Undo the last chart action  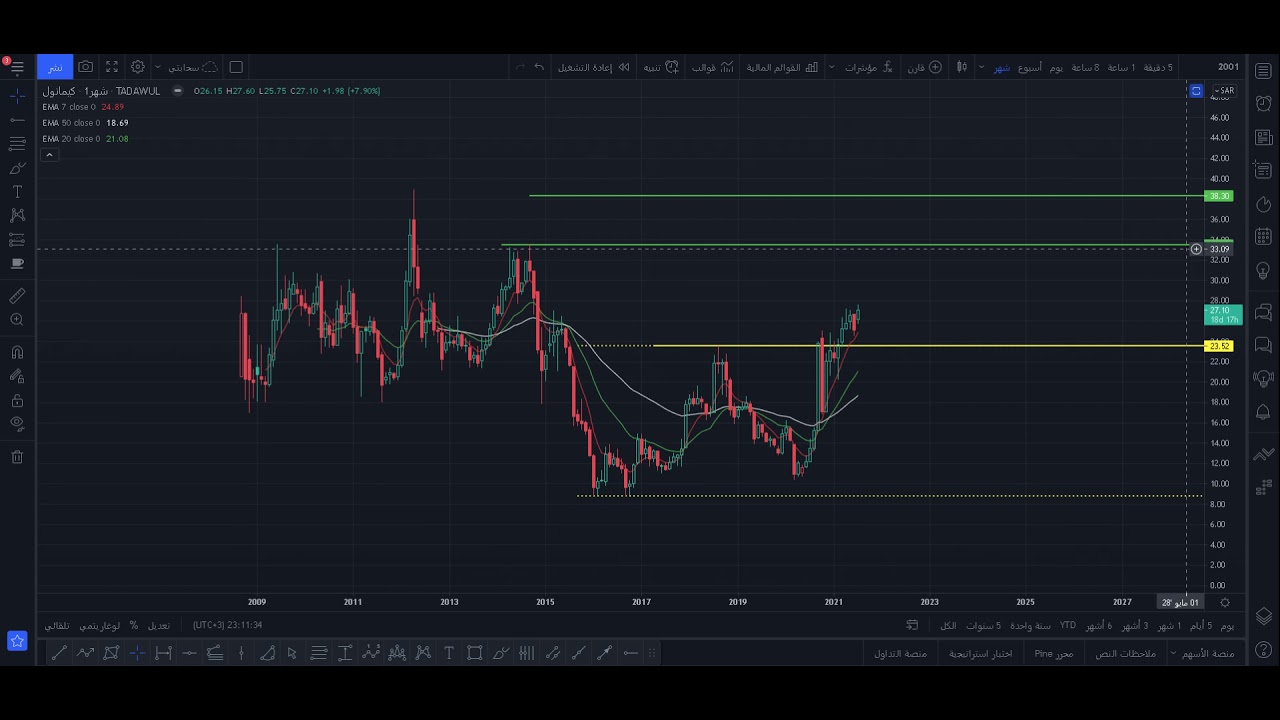coord(539,67)
